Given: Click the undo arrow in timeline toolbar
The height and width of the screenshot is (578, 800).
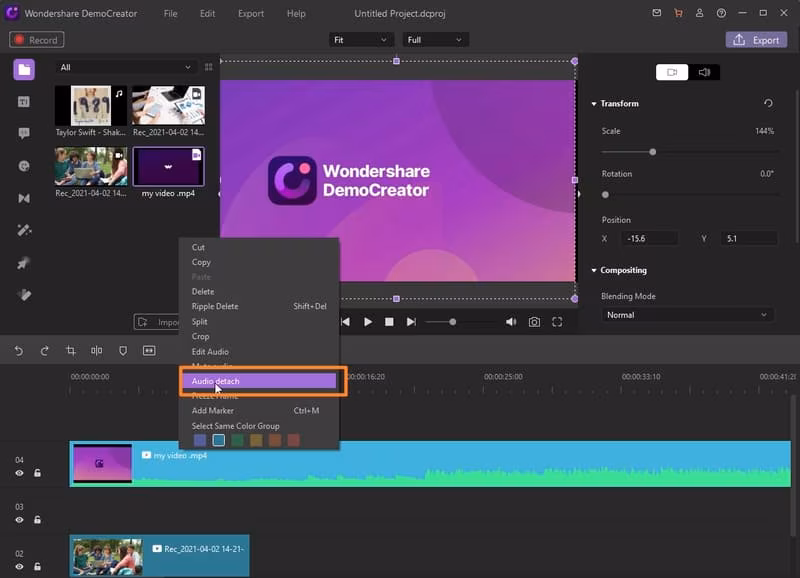Looking at the screenshot, I should [19, 350].
